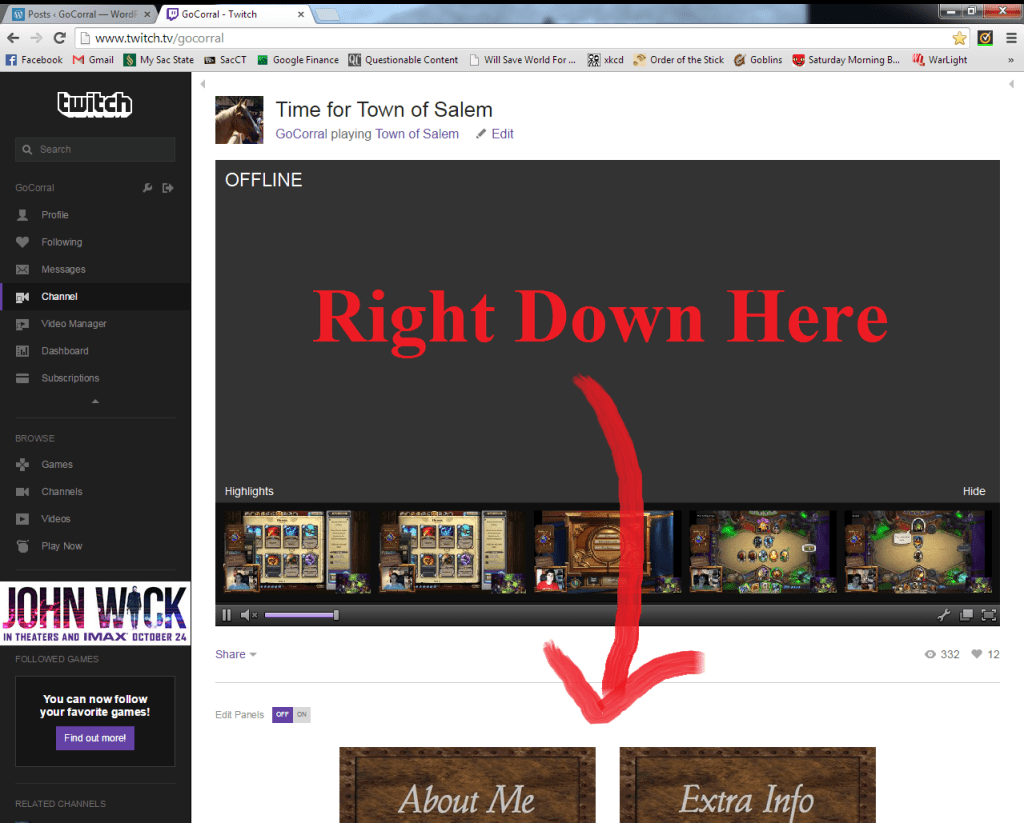Open account settings wrench icon in sidebar
This screenshot has width=1024, height=823.
148,188
